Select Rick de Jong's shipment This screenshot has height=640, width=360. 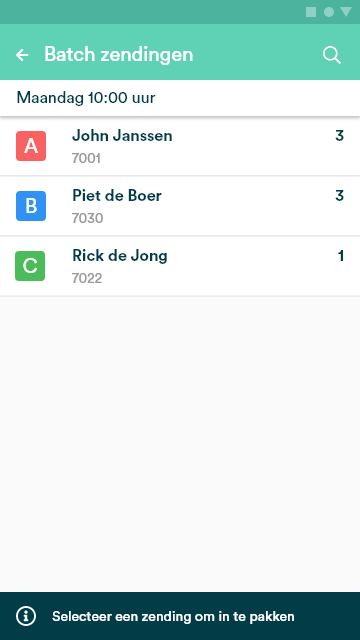(x=180, y=266)
